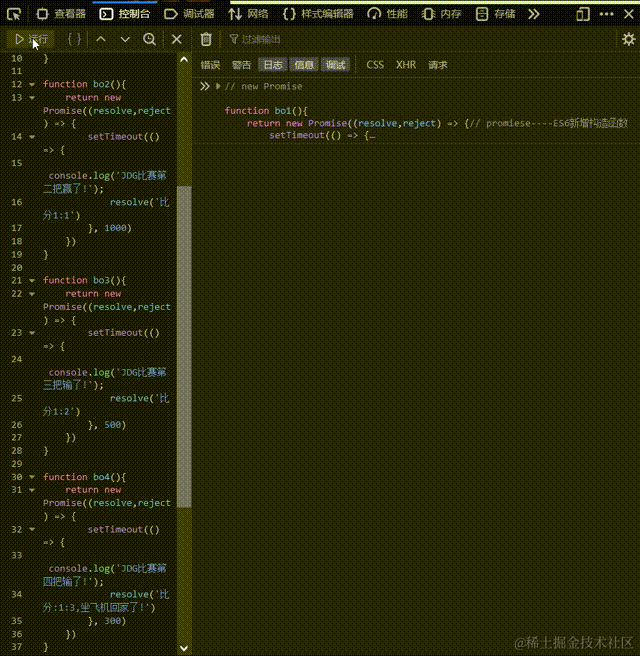Click the 300 timeout value on line 35
The image size is (640, 656).
[x=113, y=621]
